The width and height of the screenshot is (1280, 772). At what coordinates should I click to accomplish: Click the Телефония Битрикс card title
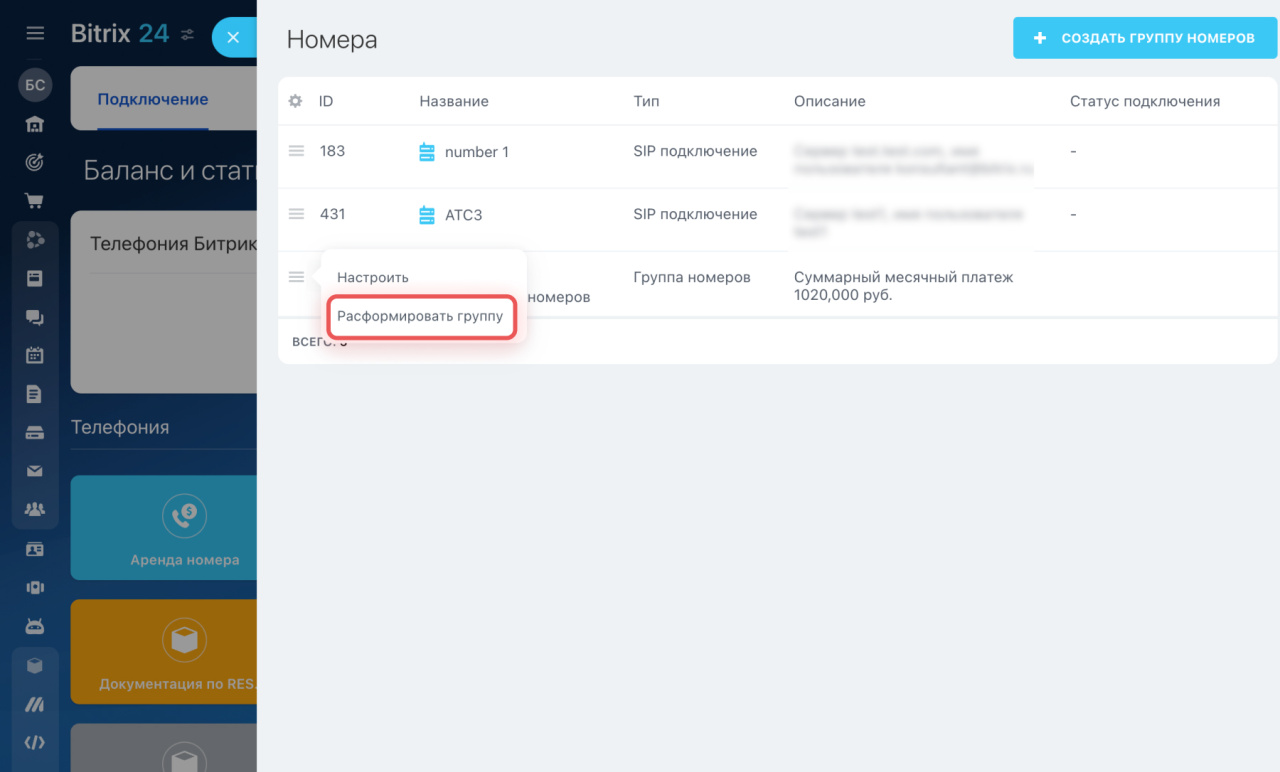[173, 244]
